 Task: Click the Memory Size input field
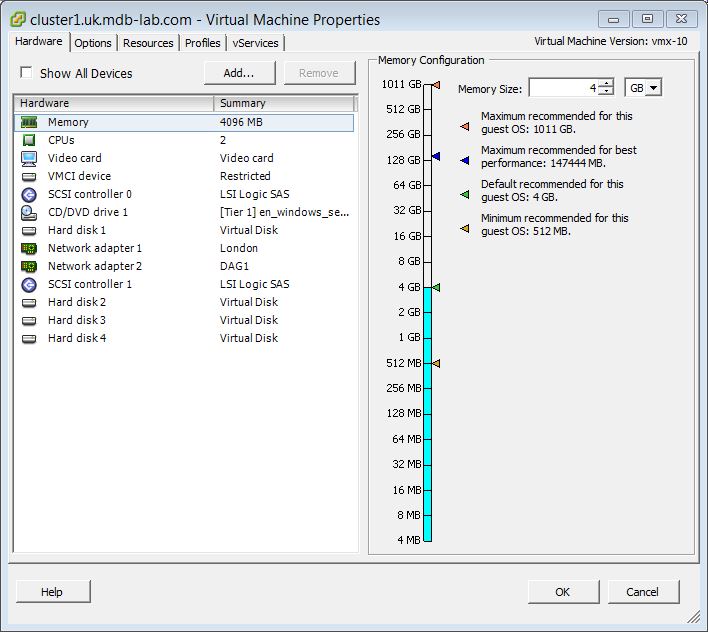(563, 88)
